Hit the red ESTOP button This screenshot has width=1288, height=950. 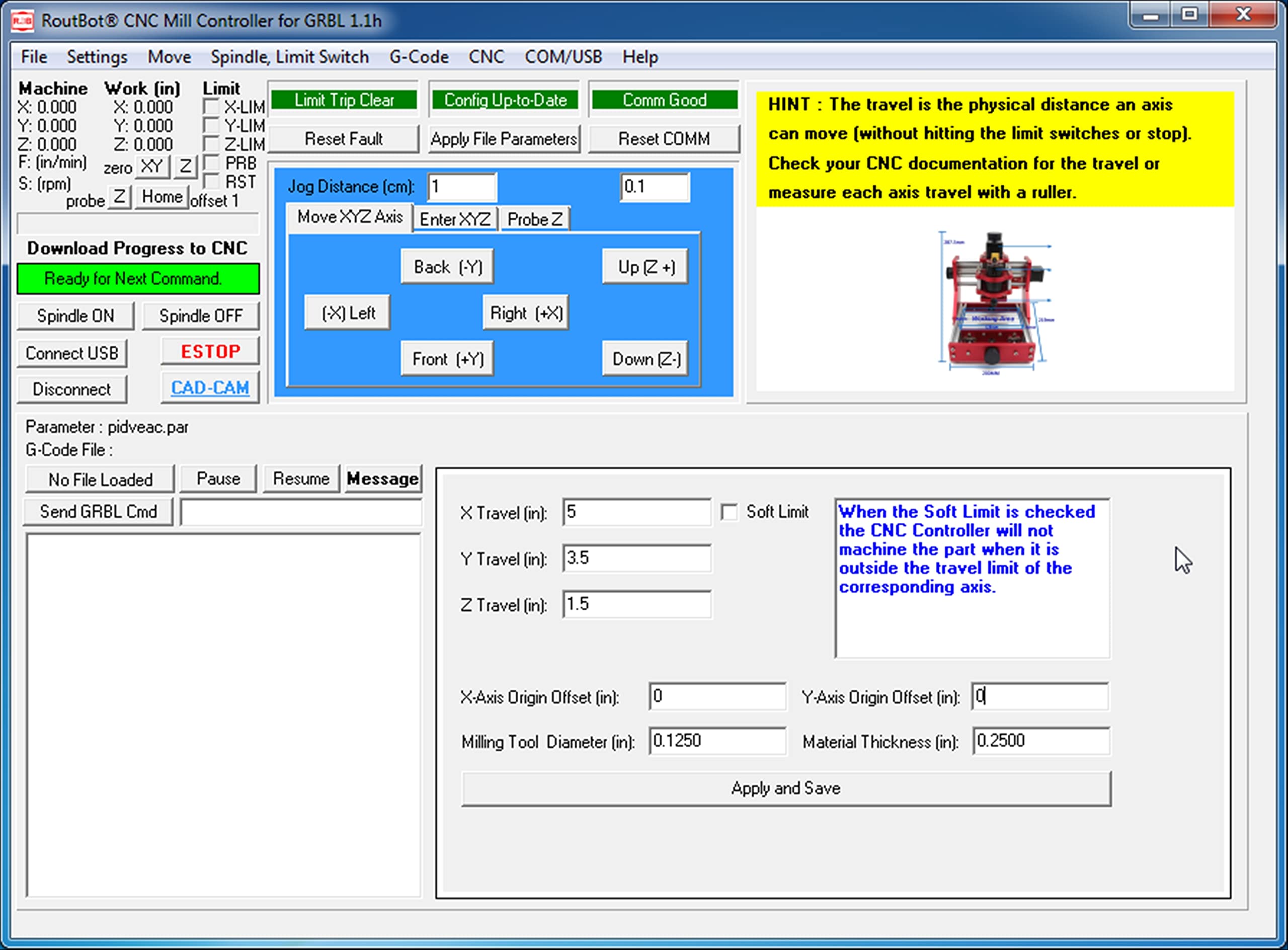(x=210, y=351)
